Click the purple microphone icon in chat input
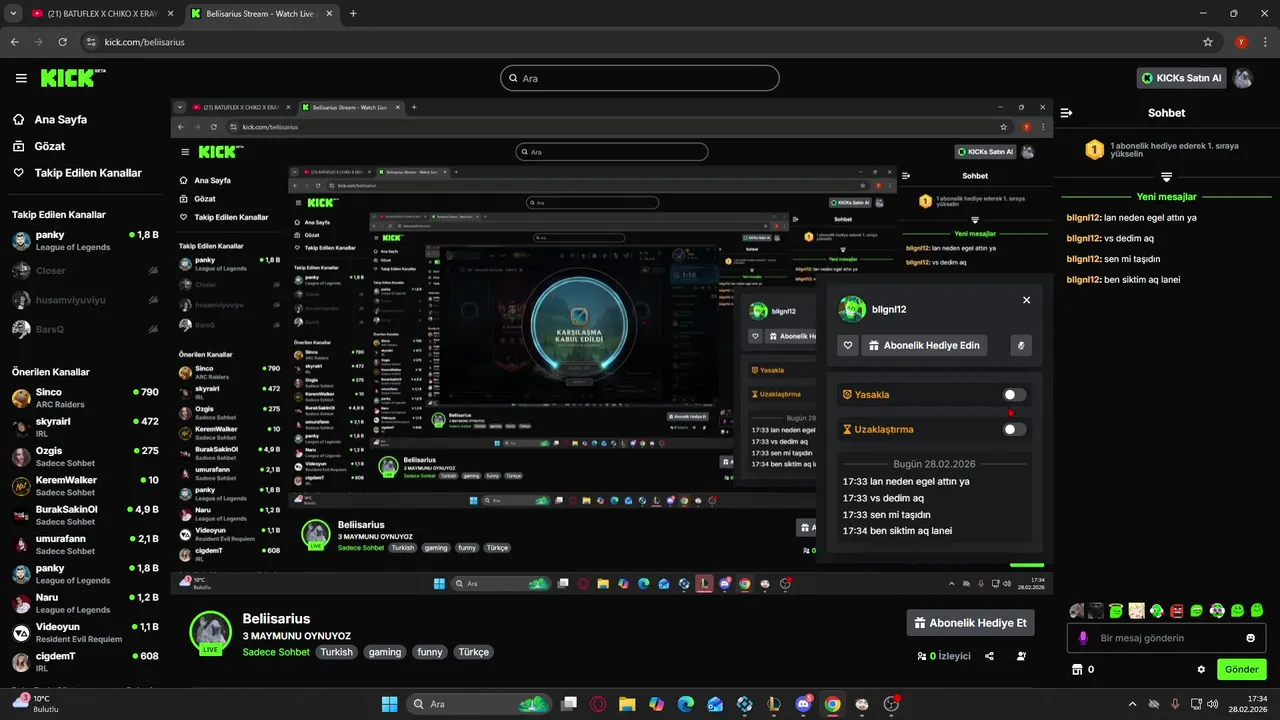The image size is (1280, 720). [1083, 638]
